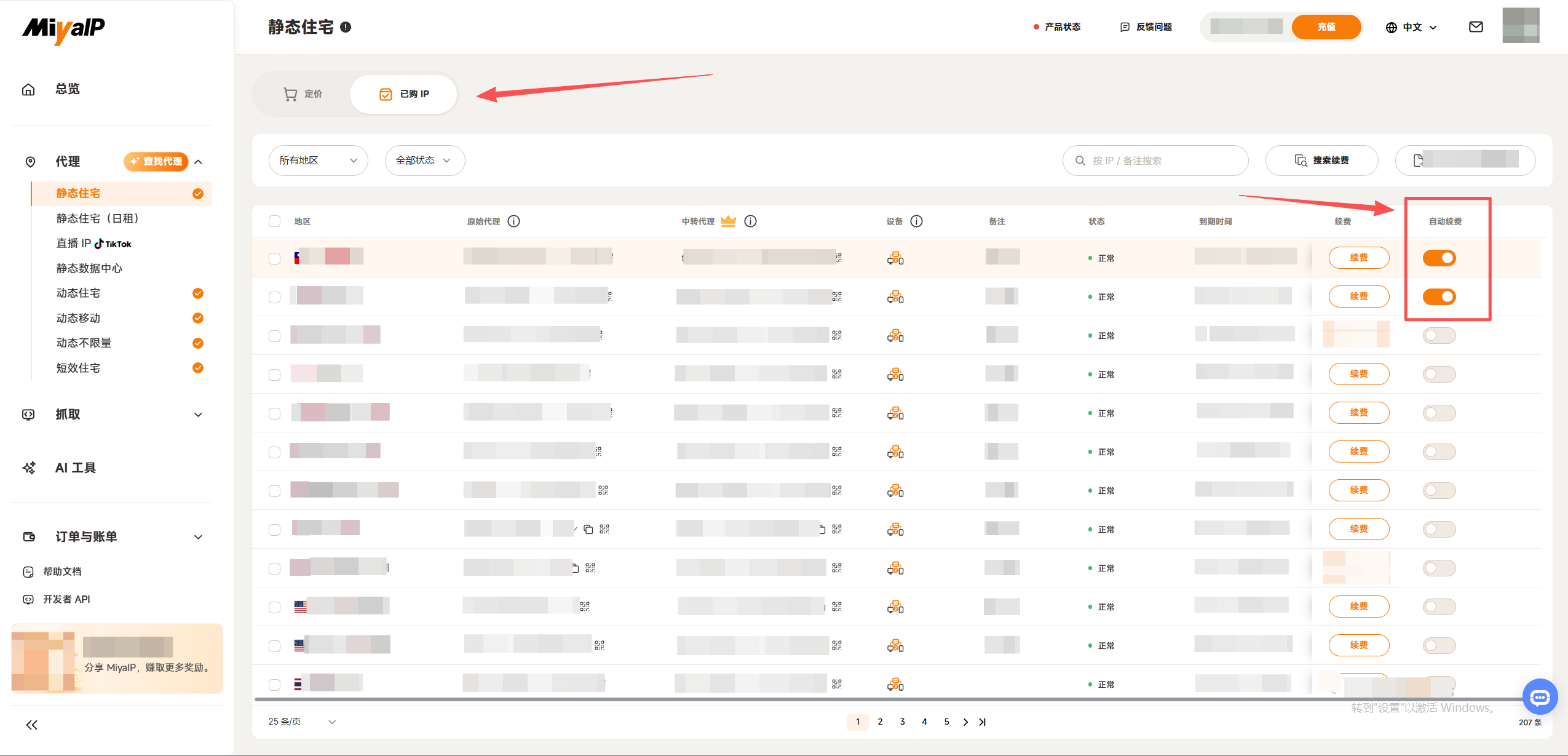Go to page 3 in pagination
Image resolution: width=1568 pixels, height=756 pixels.
click(x=902, y=722)
